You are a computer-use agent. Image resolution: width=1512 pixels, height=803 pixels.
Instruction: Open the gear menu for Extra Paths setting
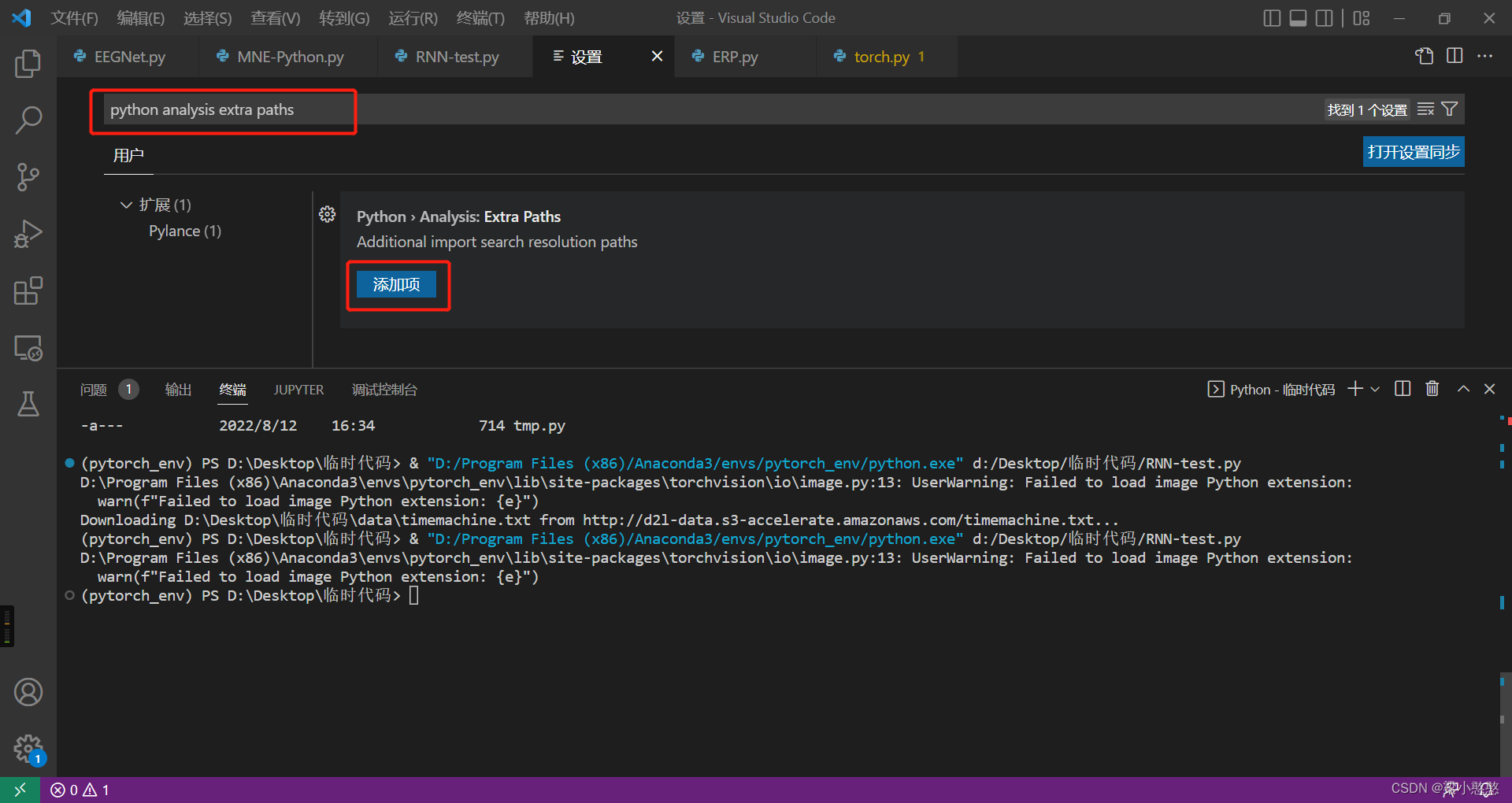pos(328,214)
